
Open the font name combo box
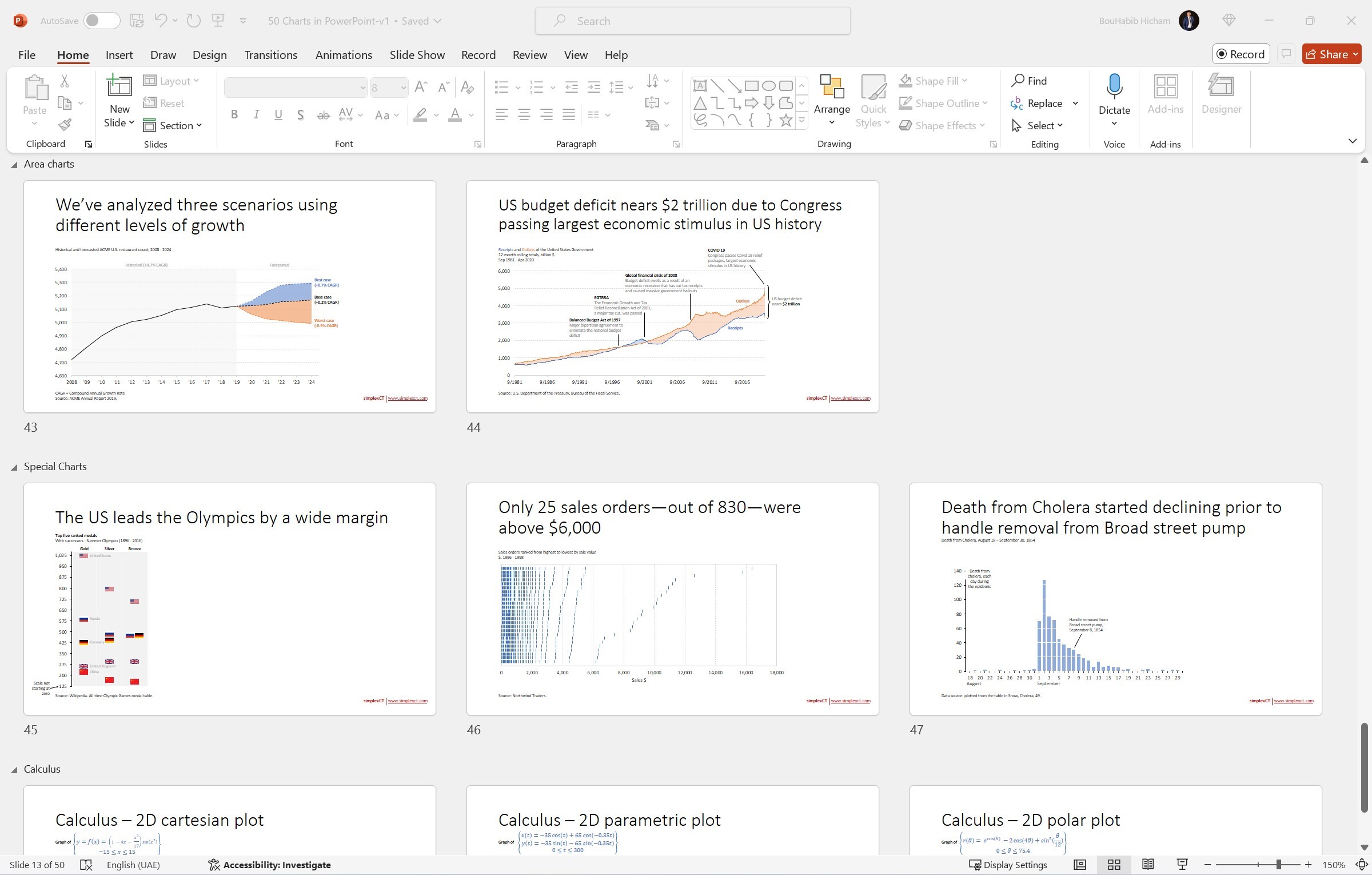(x=296, y=87)
